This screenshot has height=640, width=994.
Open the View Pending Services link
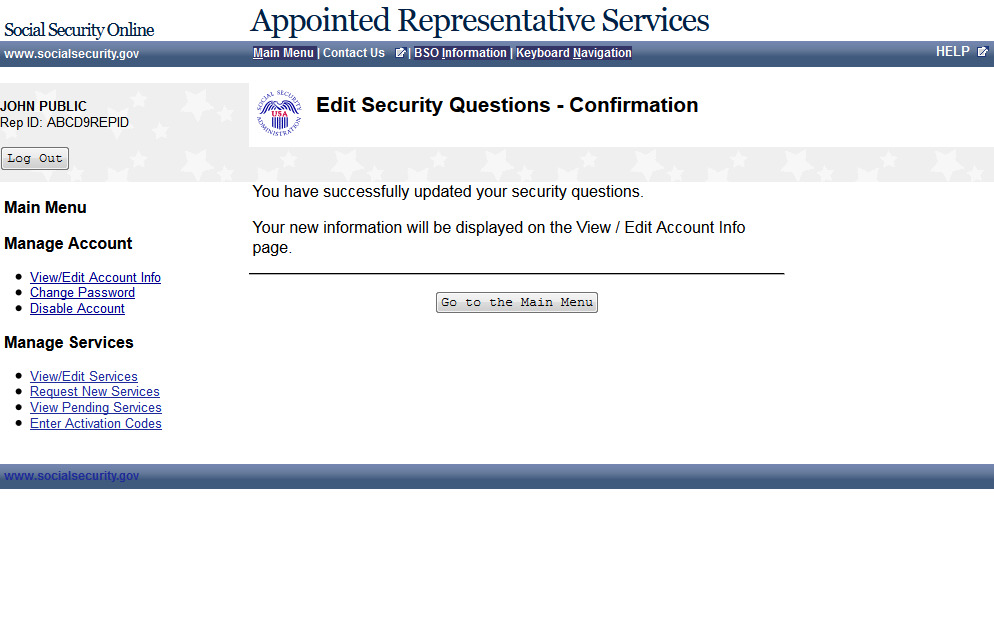pos(96,407)
